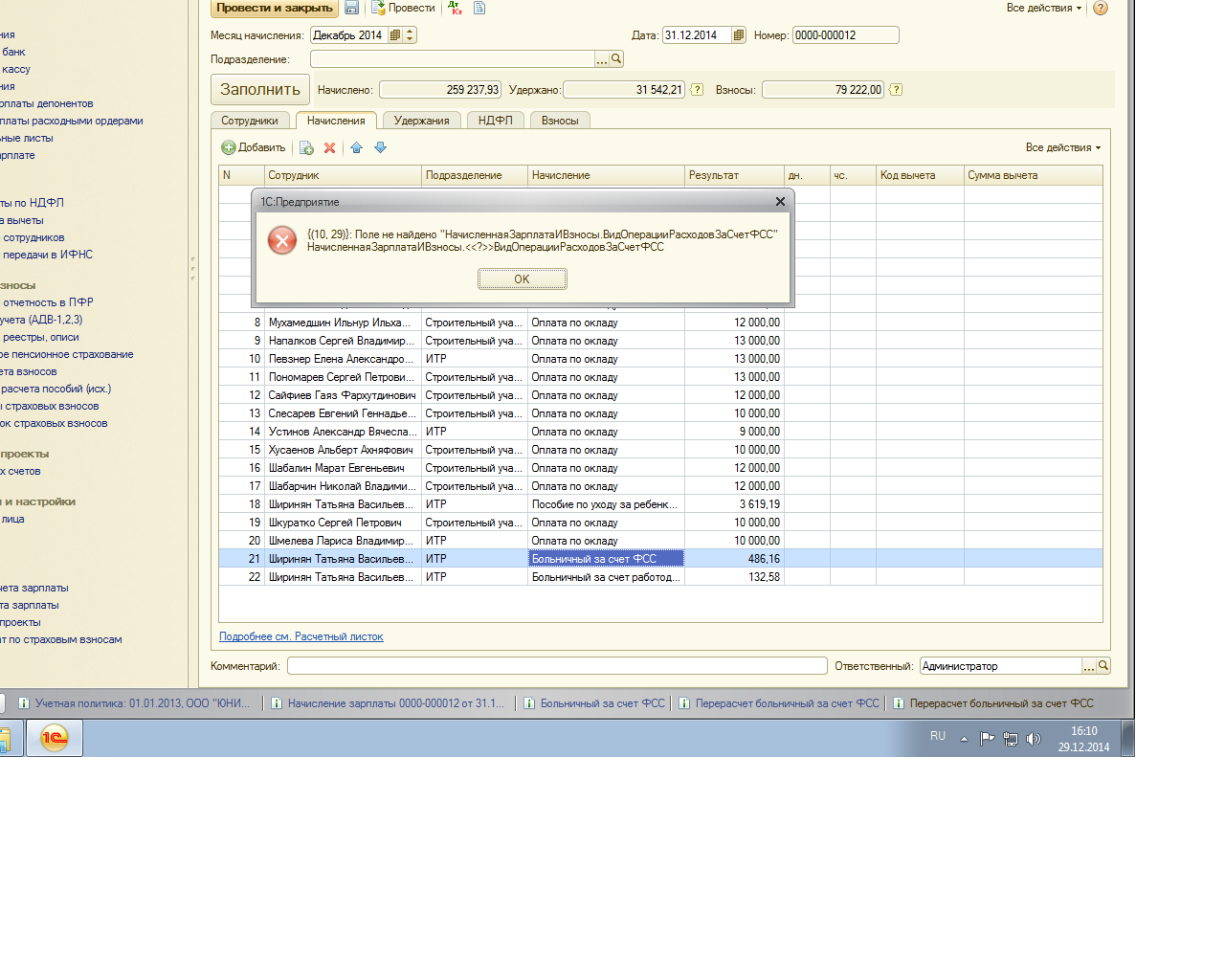
Task: Move row down with blue arrow
Action: [380, 147]
